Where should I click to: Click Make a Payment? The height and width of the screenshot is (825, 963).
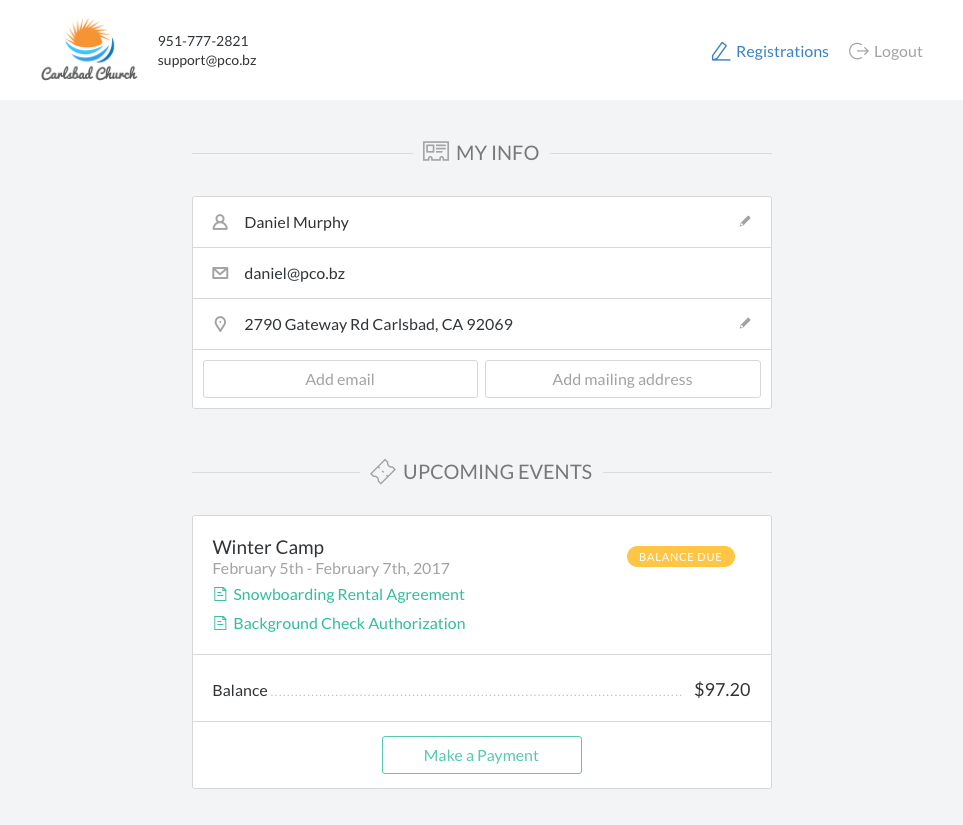[x=481, y=755]
